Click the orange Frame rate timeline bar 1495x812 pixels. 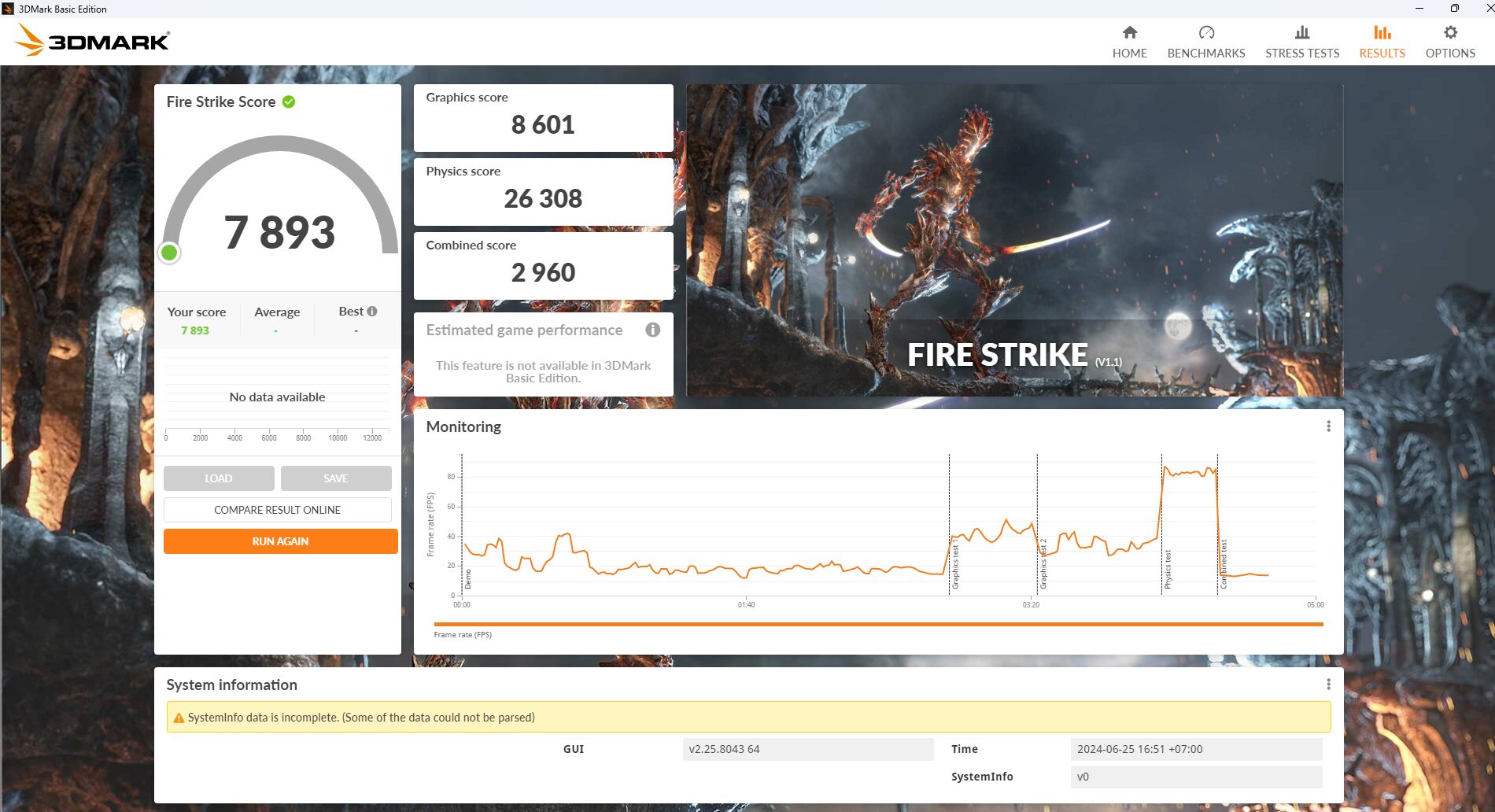(878, 624)
